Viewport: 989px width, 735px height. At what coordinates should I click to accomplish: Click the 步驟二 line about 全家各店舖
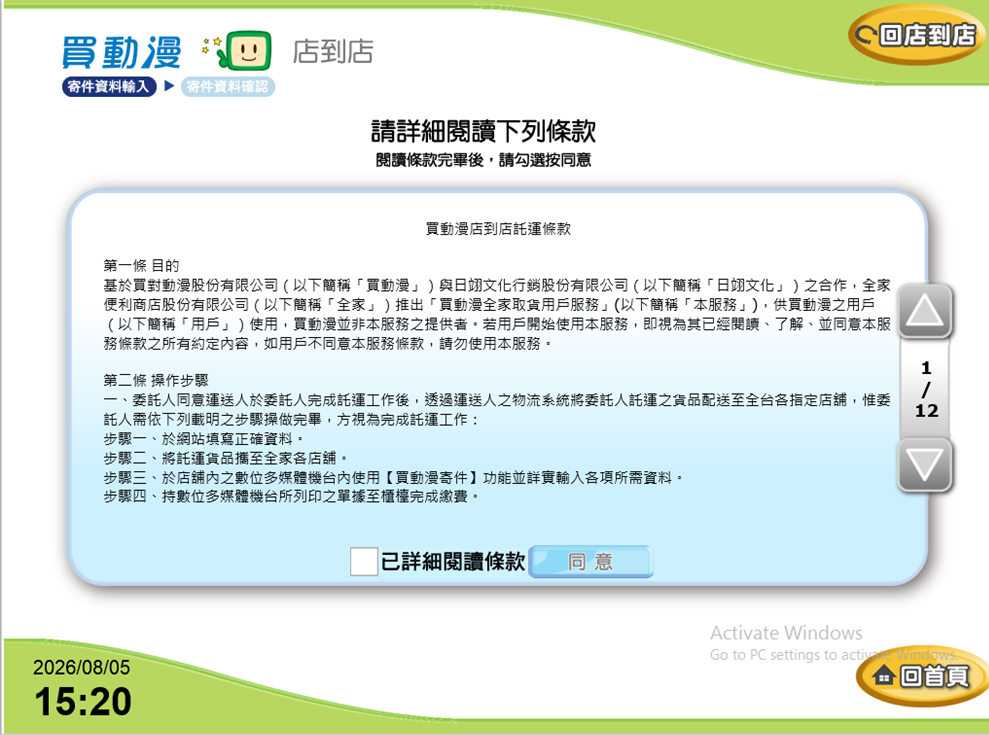coord(225,458)
